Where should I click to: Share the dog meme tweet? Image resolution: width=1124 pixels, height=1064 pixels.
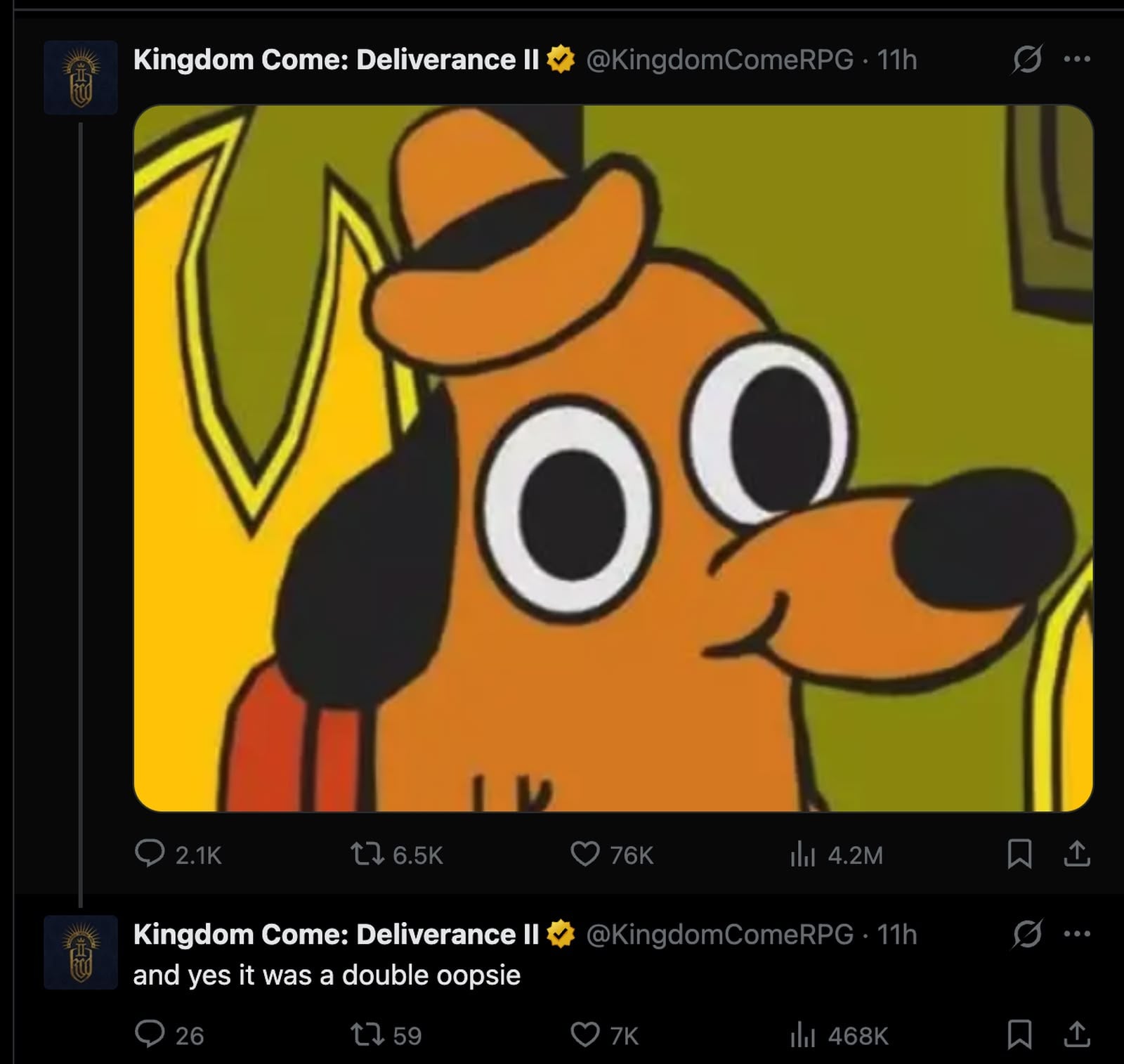1077,855
